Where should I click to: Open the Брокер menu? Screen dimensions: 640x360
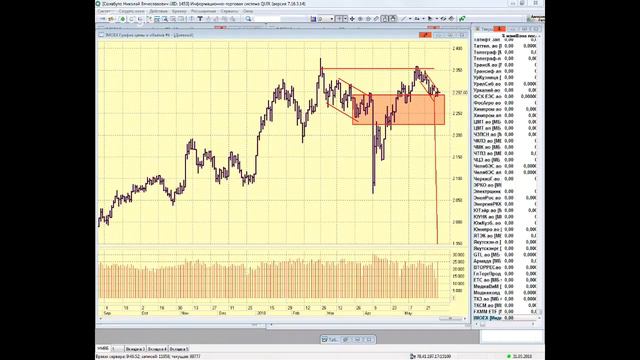[x=179, y=11]
